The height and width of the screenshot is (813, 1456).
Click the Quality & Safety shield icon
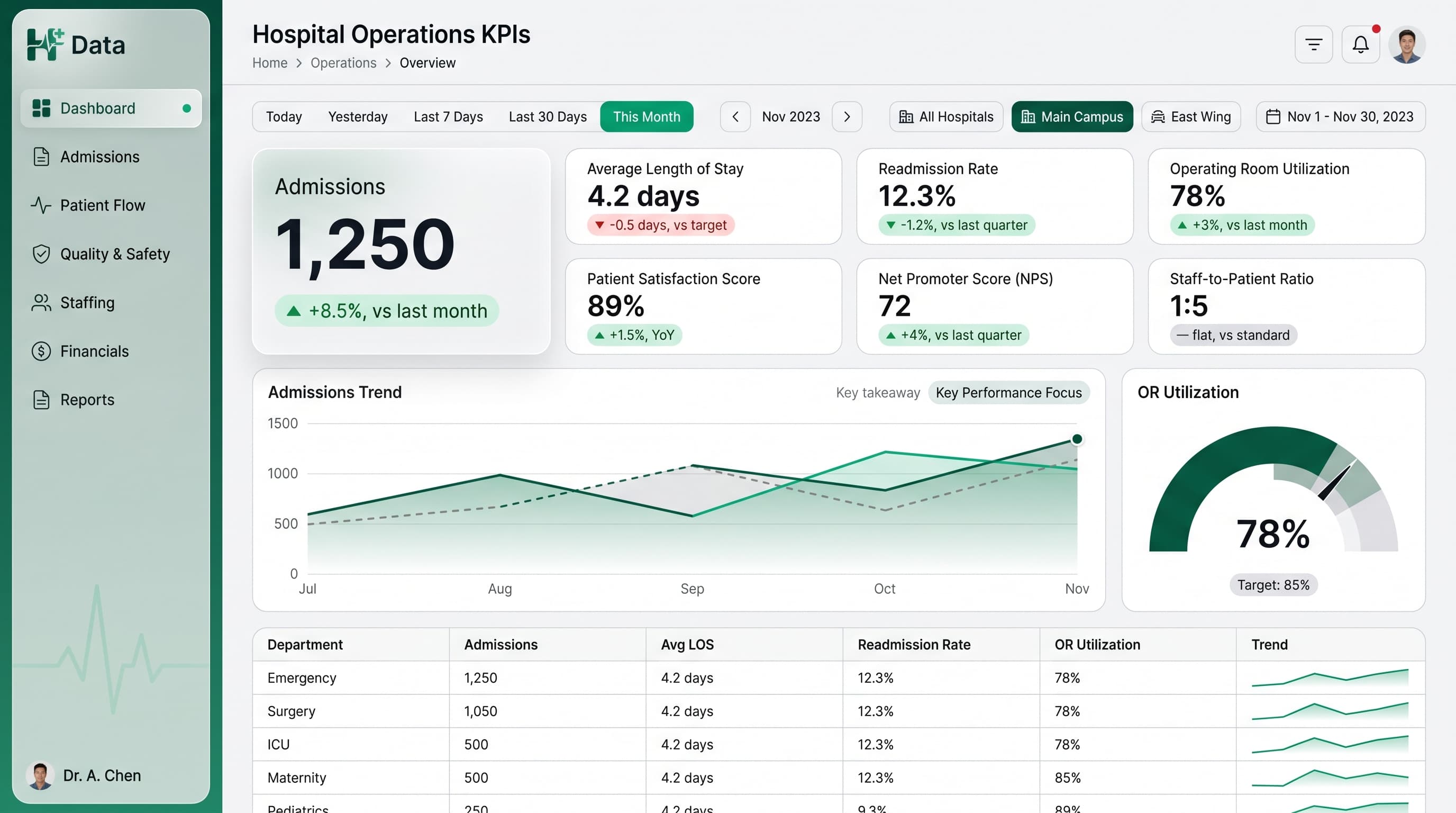[x=41, y=254]
